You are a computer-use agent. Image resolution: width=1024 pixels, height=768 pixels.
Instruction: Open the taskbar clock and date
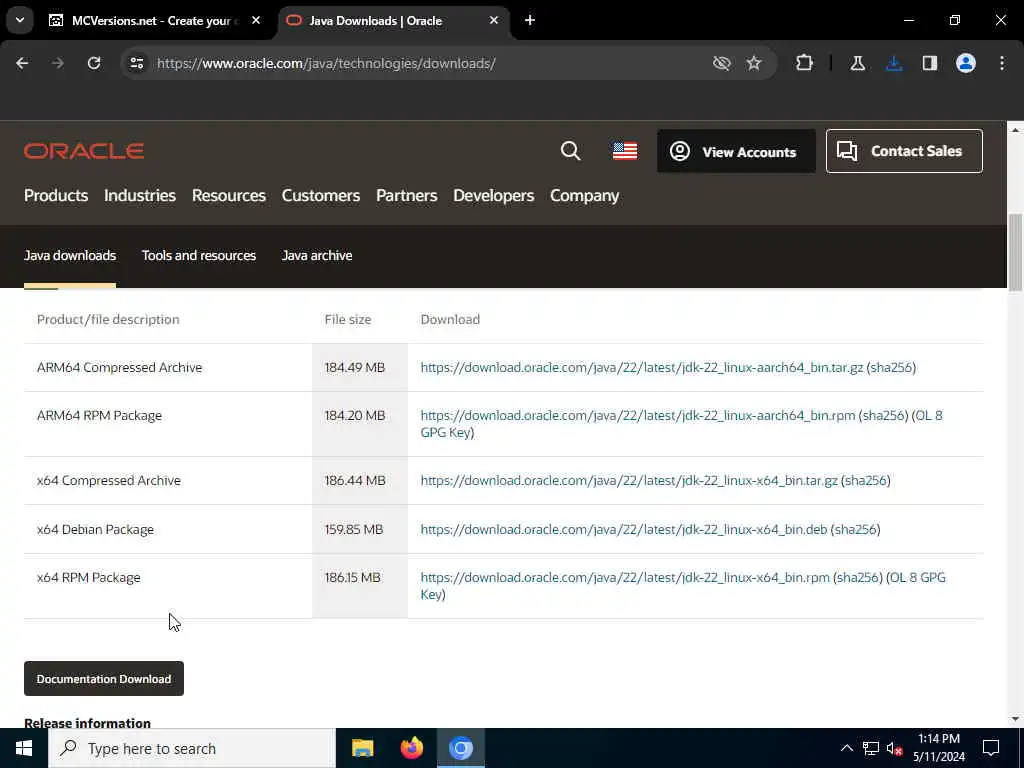click(938, 748)
